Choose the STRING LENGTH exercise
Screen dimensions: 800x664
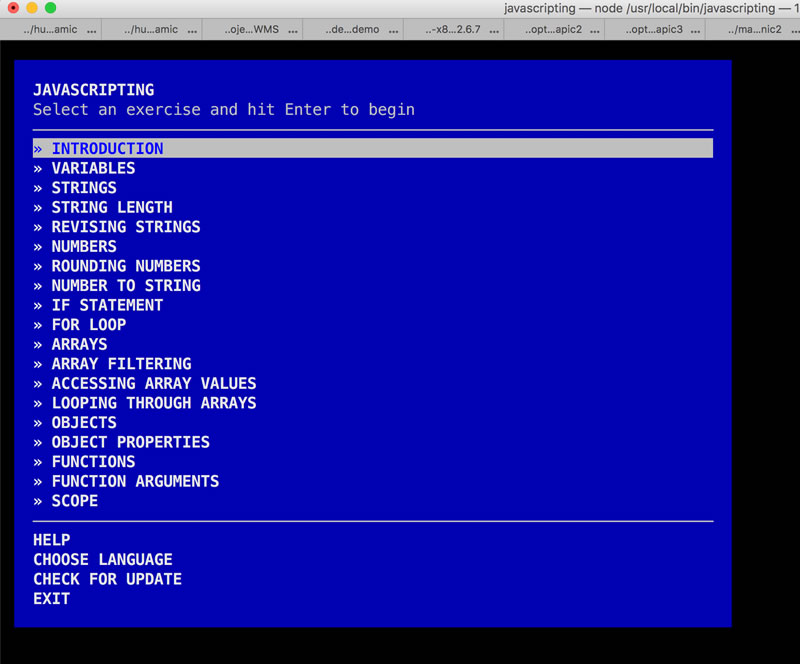(x=112, y=207)
